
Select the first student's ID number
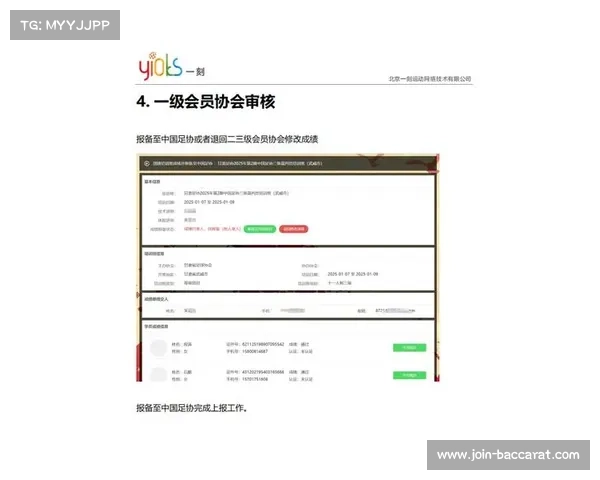tap(263, 344)
